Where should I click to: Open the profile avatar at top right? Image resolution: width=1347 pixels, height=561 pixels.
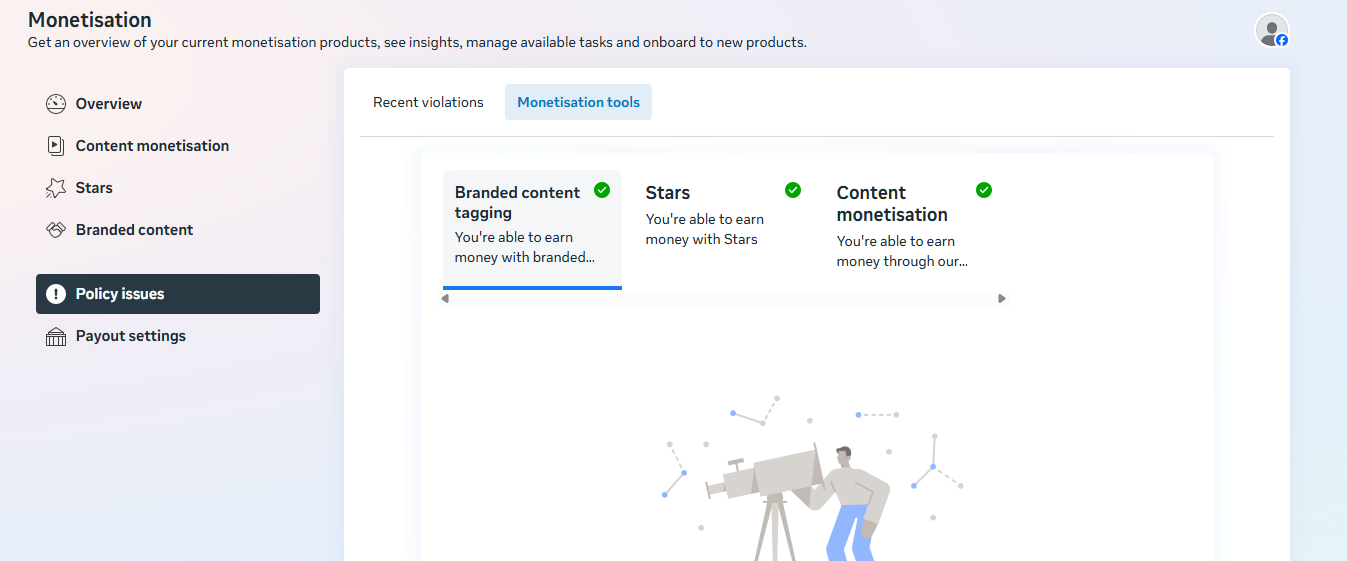click(1271, 30)
